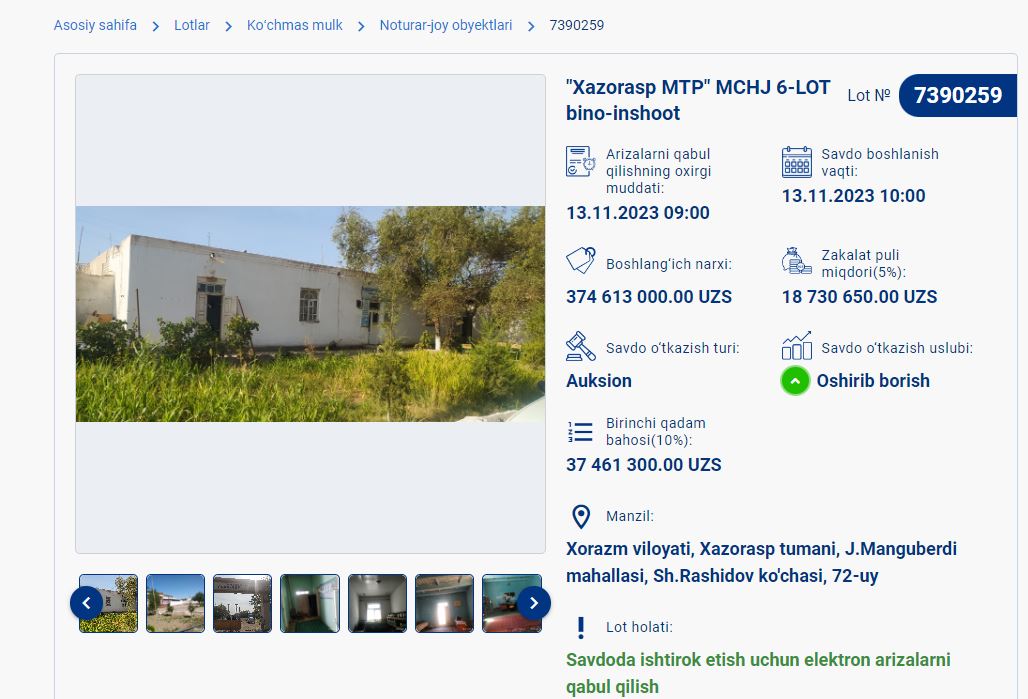Open Ko'chmas mulk breadcrumb
This screenshot has width=1028, height=699.
pos(294,26)
